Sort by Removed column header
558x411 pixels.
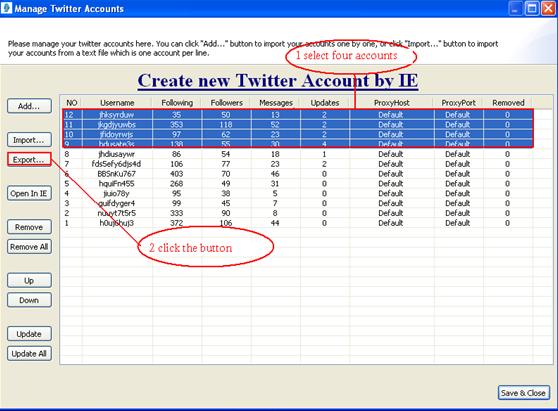[508, 103]
